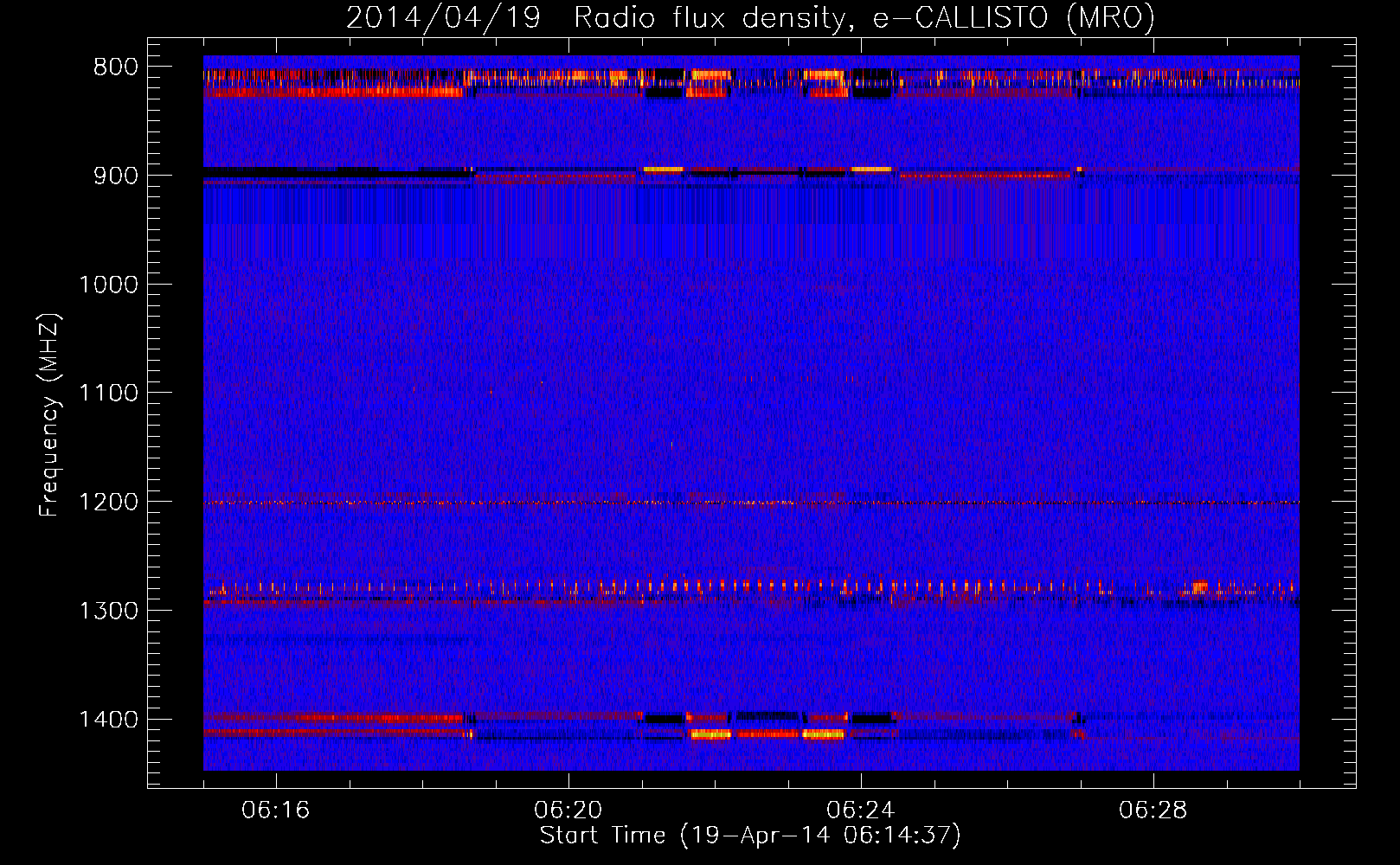Click the 1400 frequency tick label
1400x865 pixels.
point(108,720)
